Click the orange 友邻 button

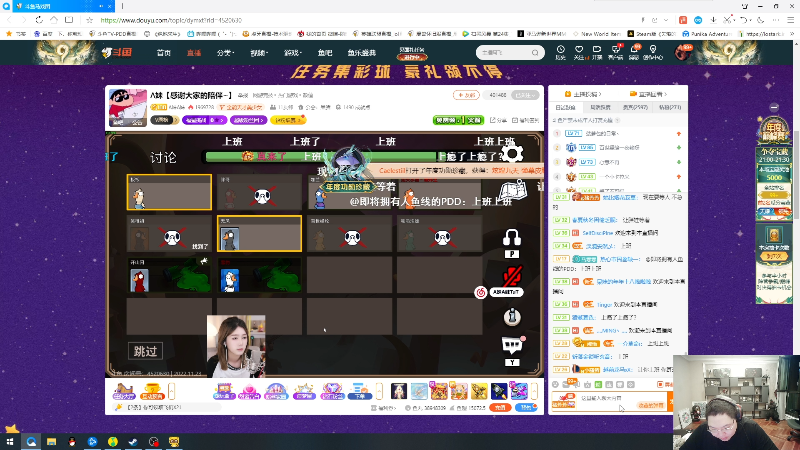pos(465,95)
